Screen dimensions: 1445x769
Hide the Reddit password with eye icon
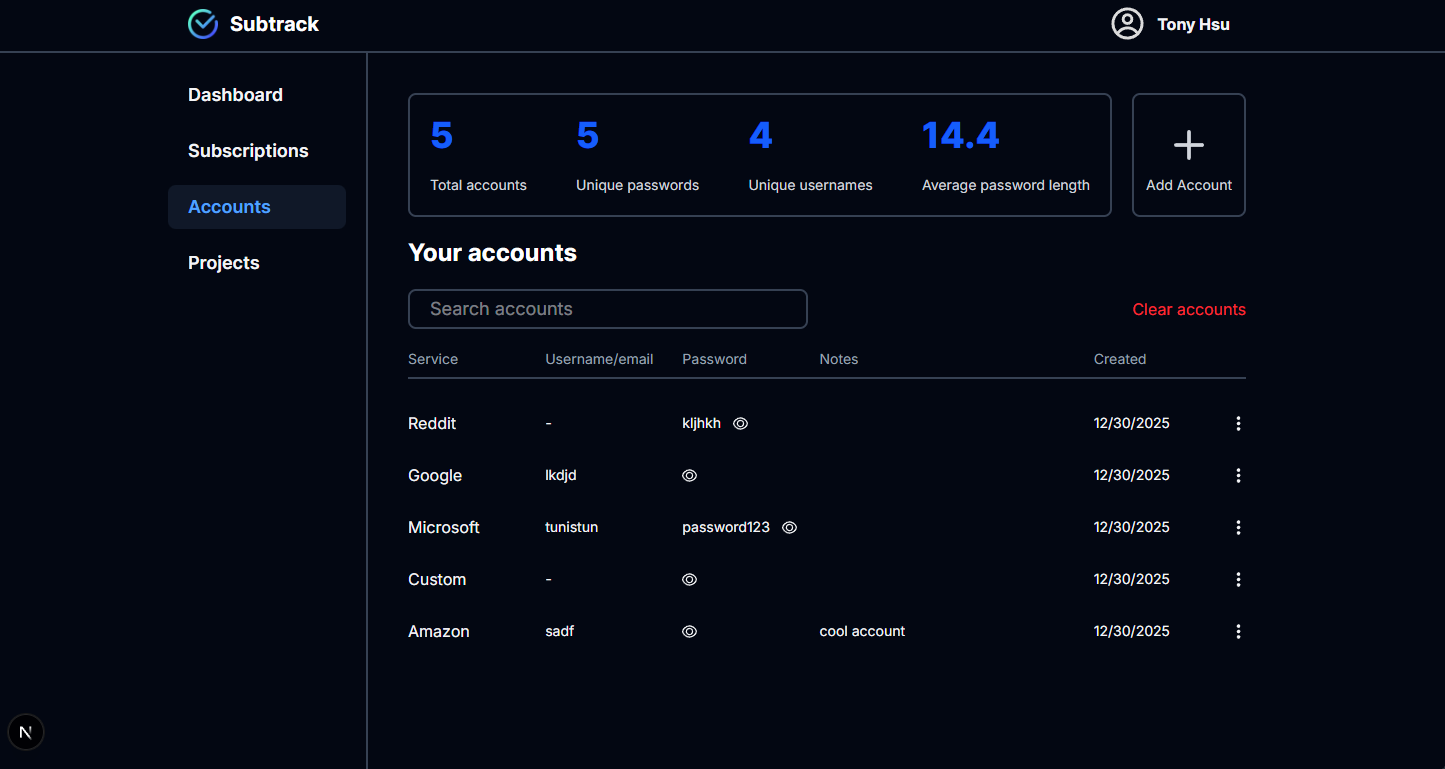click(x=740, y=424)
